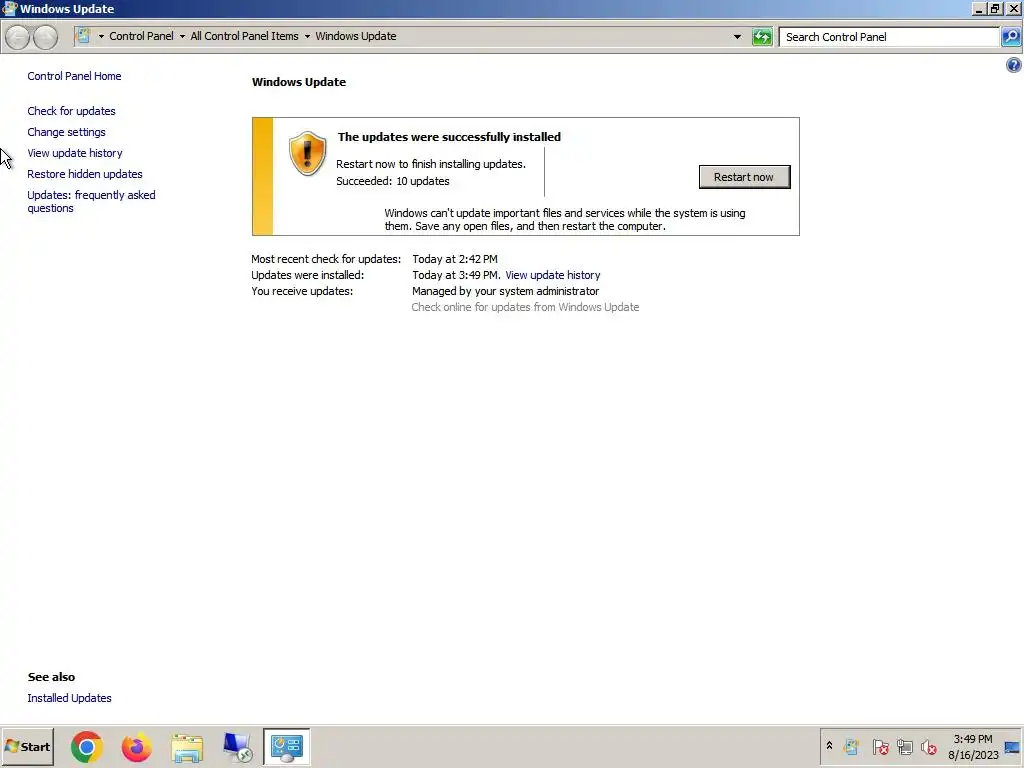The image size is (1024, 768).
Task: Expand dropdown arrow after Control Panel
Action: tap(182, 37)
